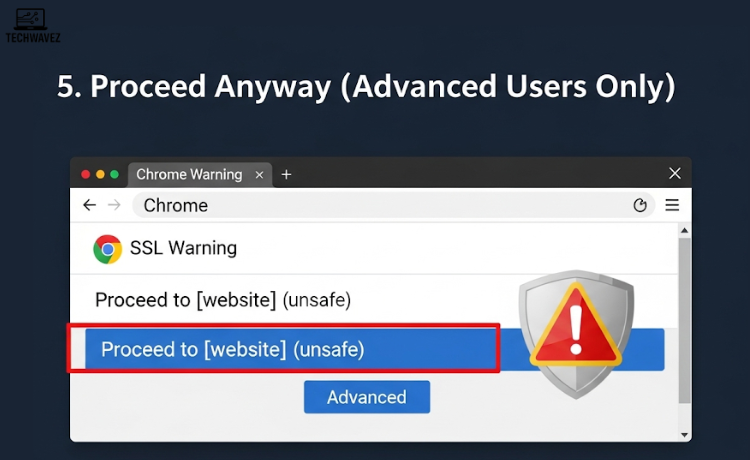Click the Chrome address bar field
750x460 pixels.
pyautogui.click(x=380, y=205)
